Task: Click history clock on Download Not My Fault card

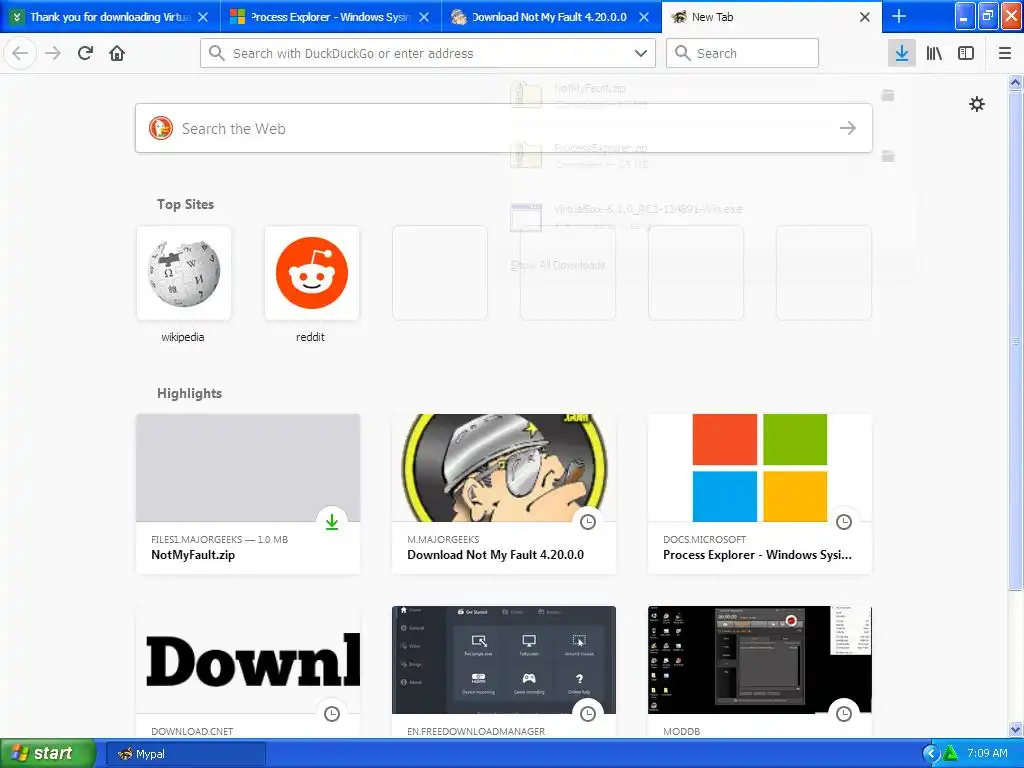Action: (x=588, y=522)
